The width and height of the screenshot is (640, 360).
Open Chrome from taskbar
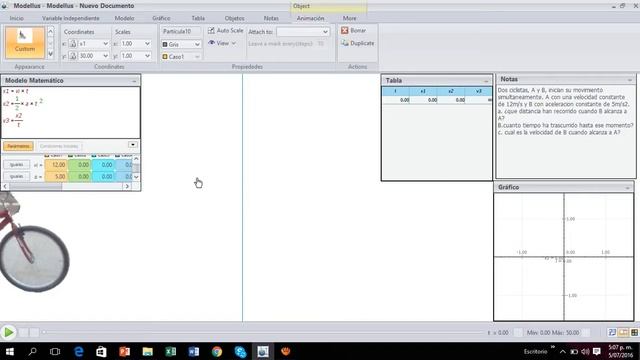coord(217,351)
